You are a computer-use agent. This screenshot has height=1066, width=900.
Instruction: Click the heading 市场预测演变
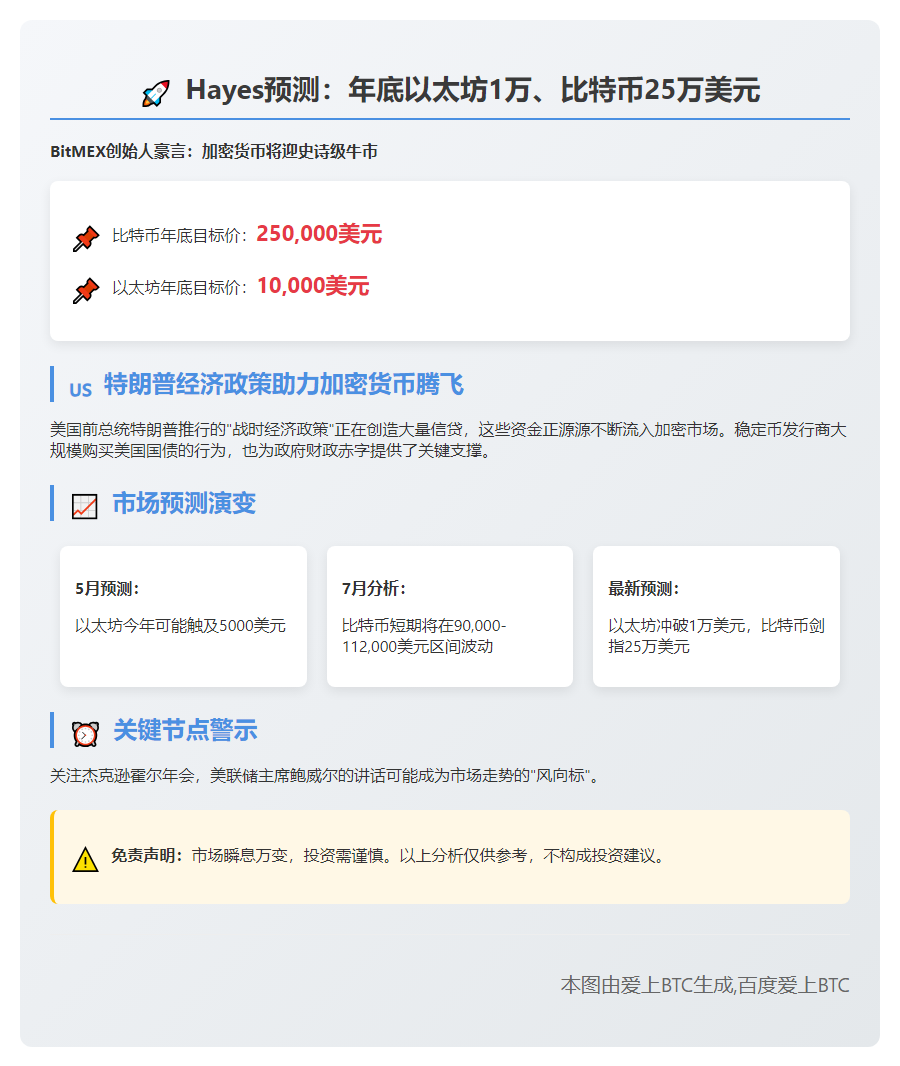pyautogui.click(x=184, y=503)
